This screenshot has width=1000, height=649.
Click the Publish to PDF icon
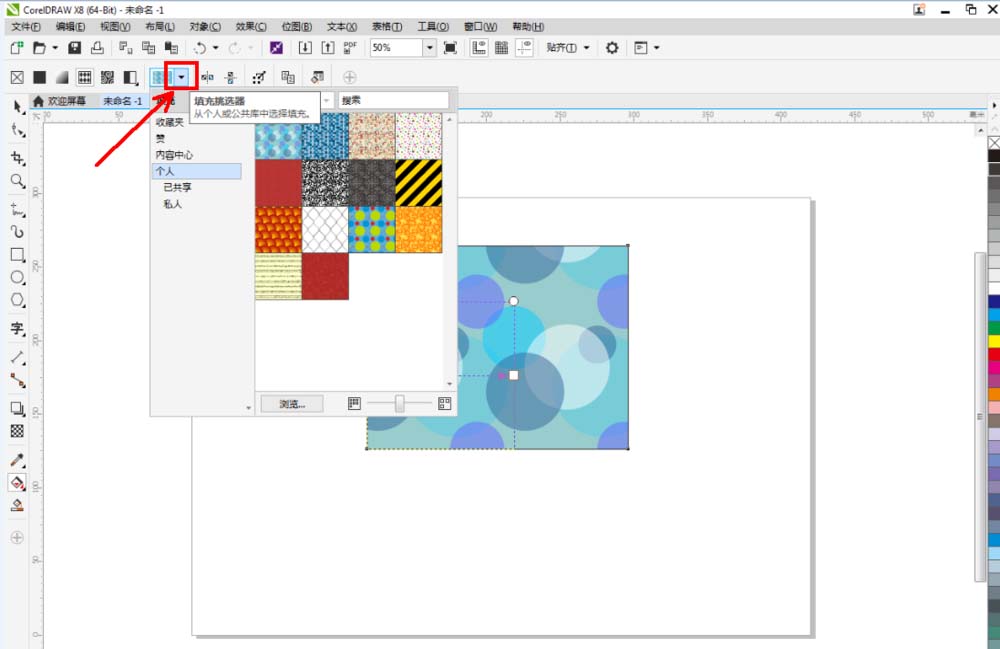[350, 48]
